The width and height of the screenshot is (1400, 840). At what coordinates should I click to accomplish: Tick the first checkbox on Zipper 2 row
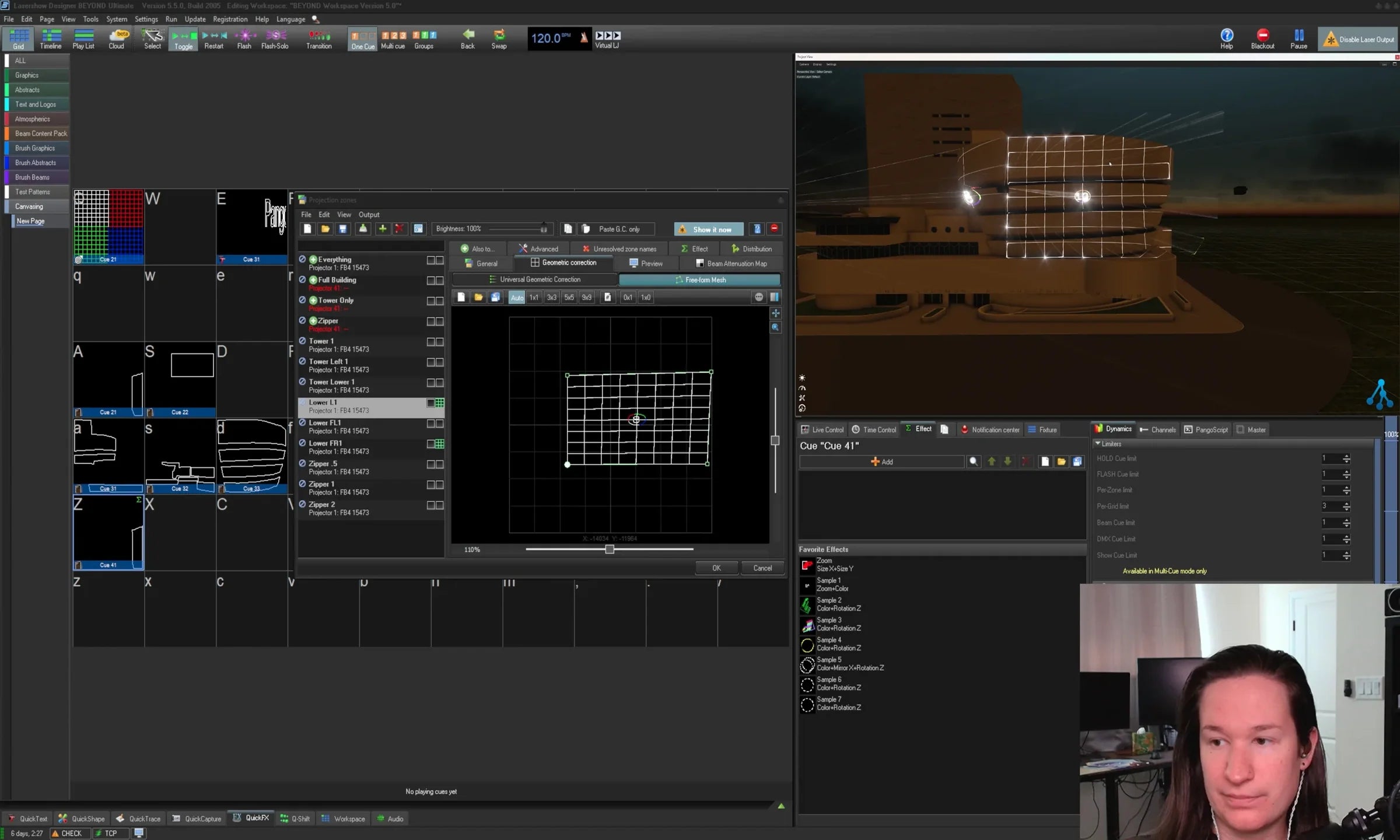click(x=430, y=505)
